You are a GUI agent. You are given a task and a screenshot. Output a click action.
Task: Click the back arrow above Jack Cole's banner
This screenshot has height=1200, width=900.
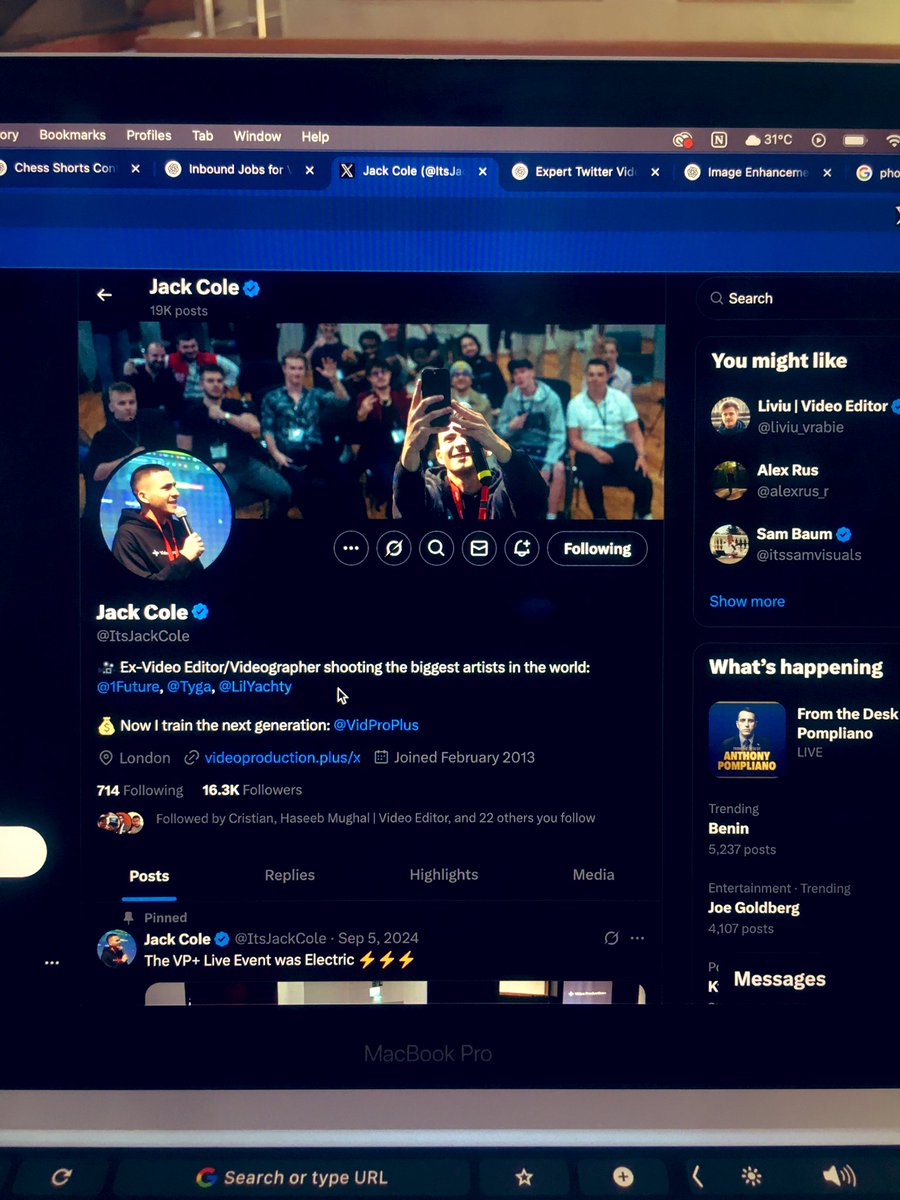point(104,294)
